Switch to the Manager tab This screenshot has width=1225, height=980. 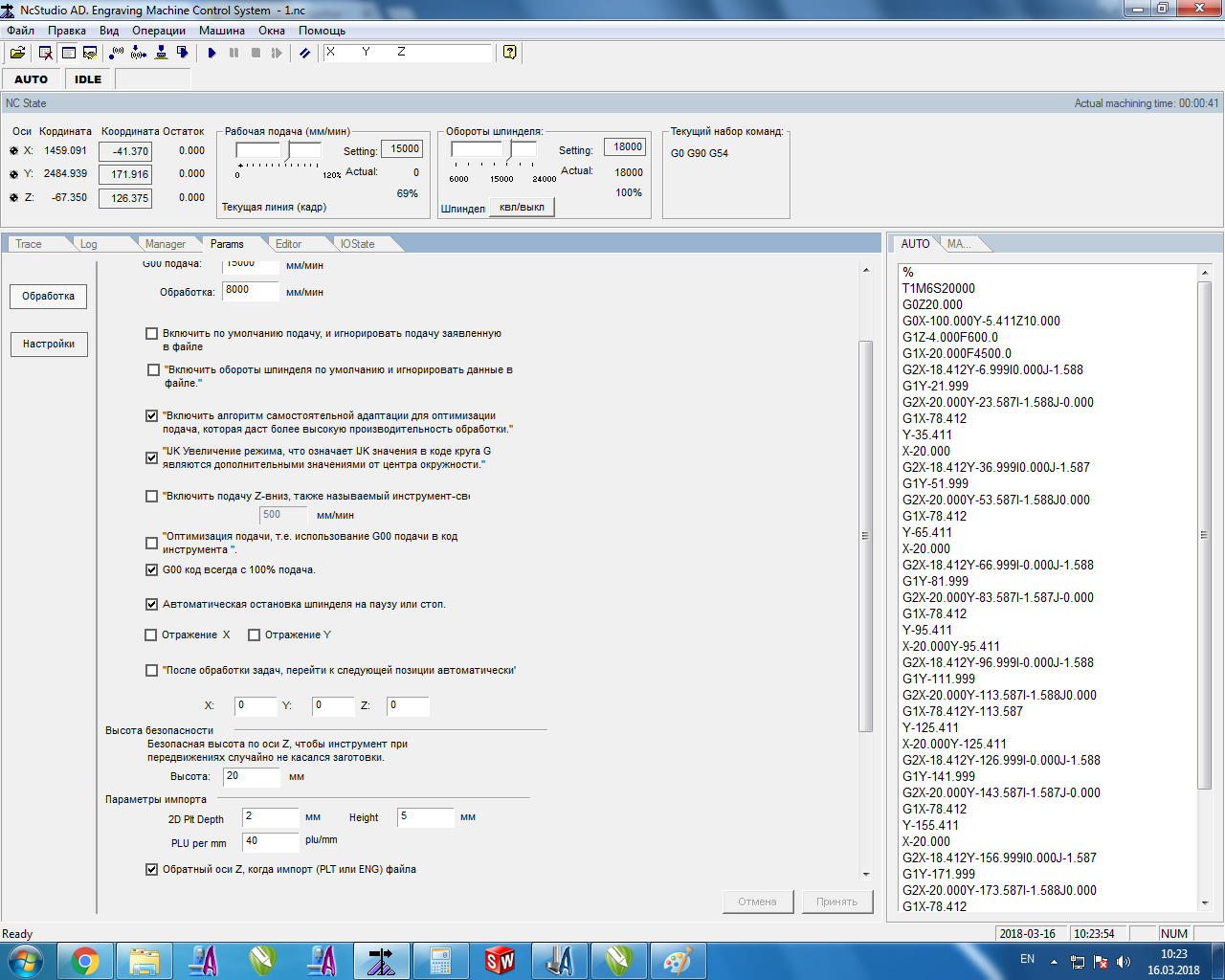166,244
